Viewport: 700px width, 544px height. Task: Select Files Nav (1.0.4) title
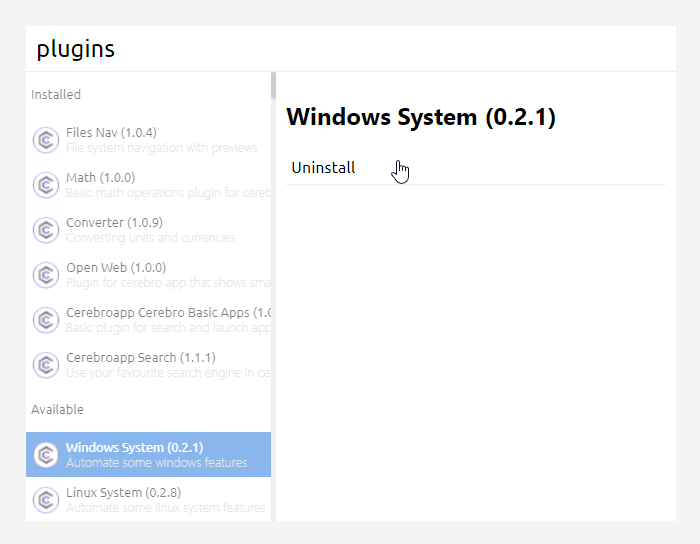pos(111,133)
